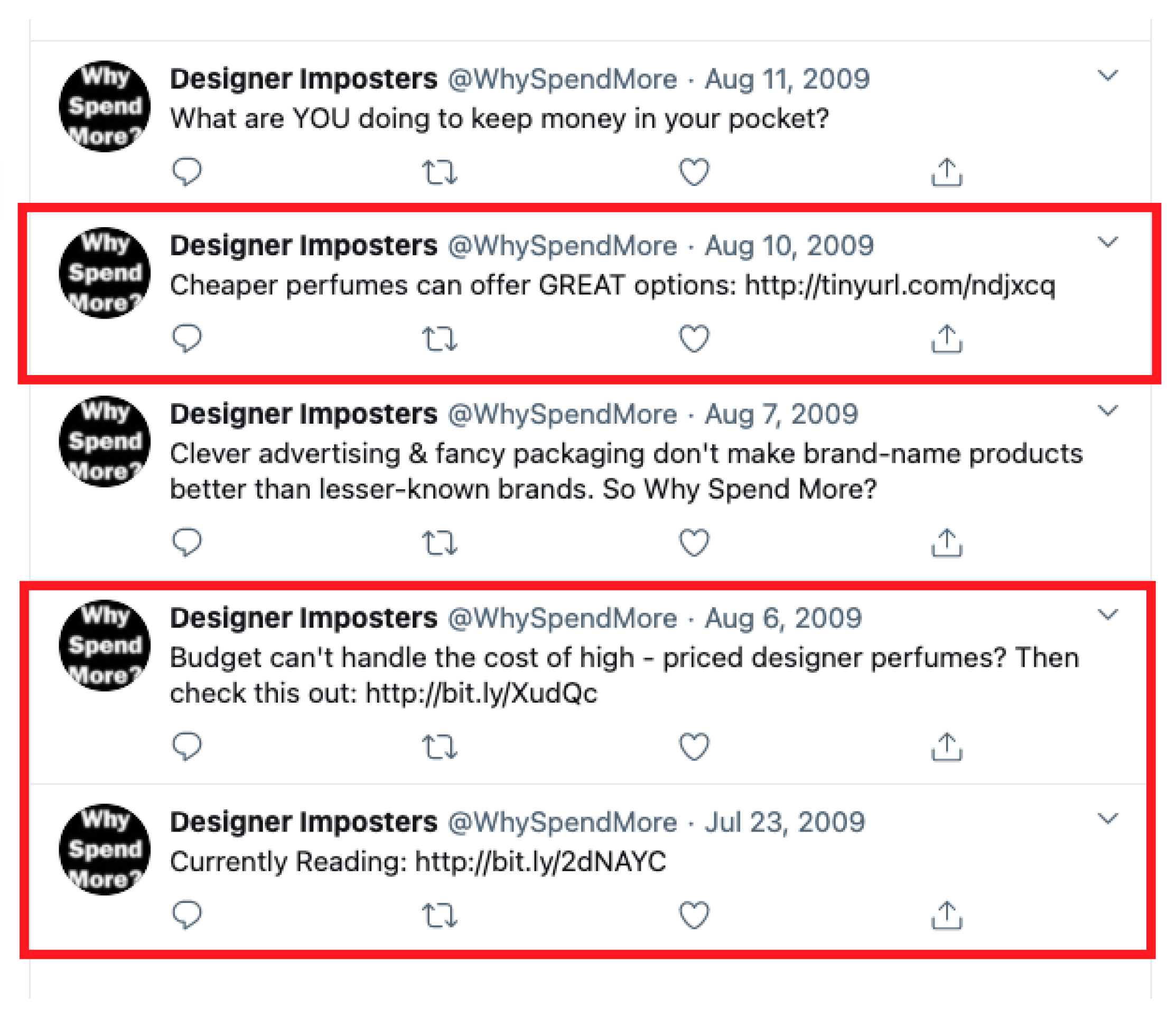The width and height of the screenshot is (1176, 1017).
Task: Retweet the Jul 23, 2009 tweet
Action: pos(440,915)
